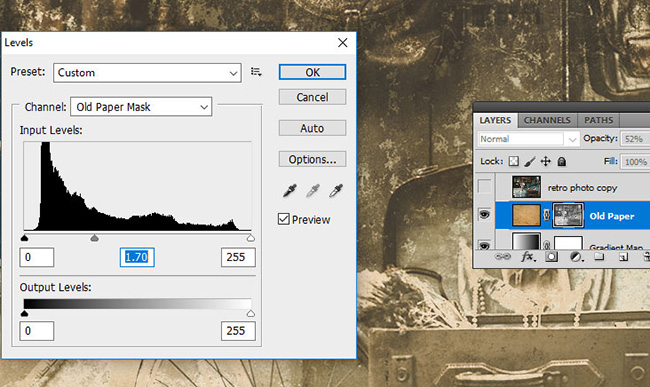Click the Auto button
The width and height of the screenshot is (650, 387).
coord(312,128)
